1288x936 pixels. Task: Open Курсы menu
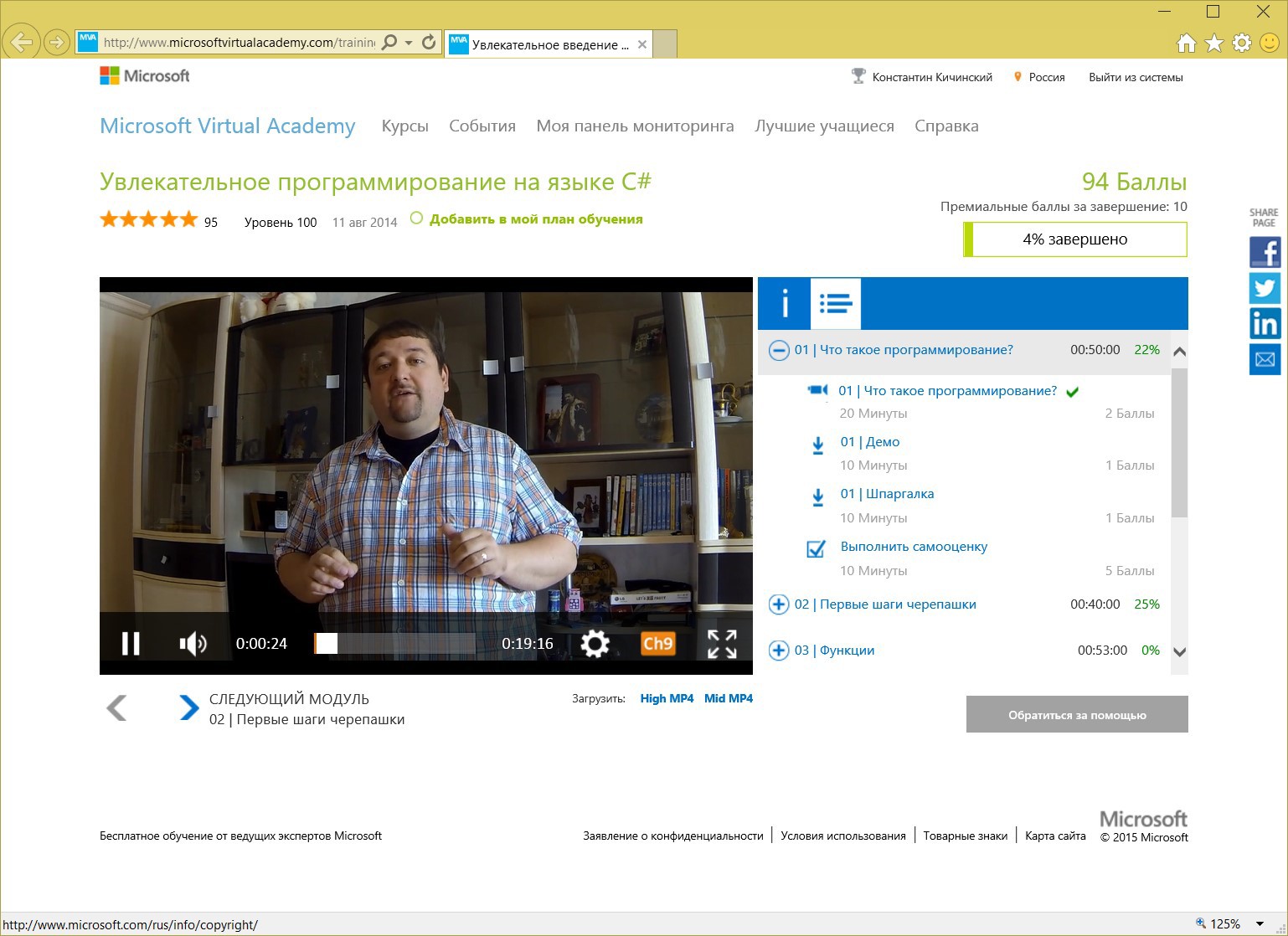pyautogui.click(x=405, y=126)
